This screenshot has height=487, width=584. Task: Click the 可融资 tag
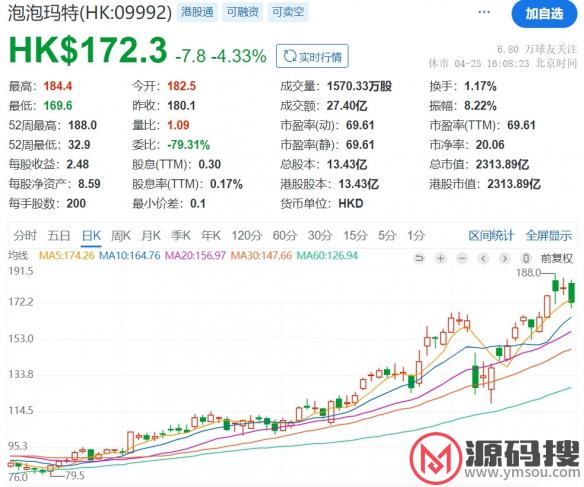[242, 12]
